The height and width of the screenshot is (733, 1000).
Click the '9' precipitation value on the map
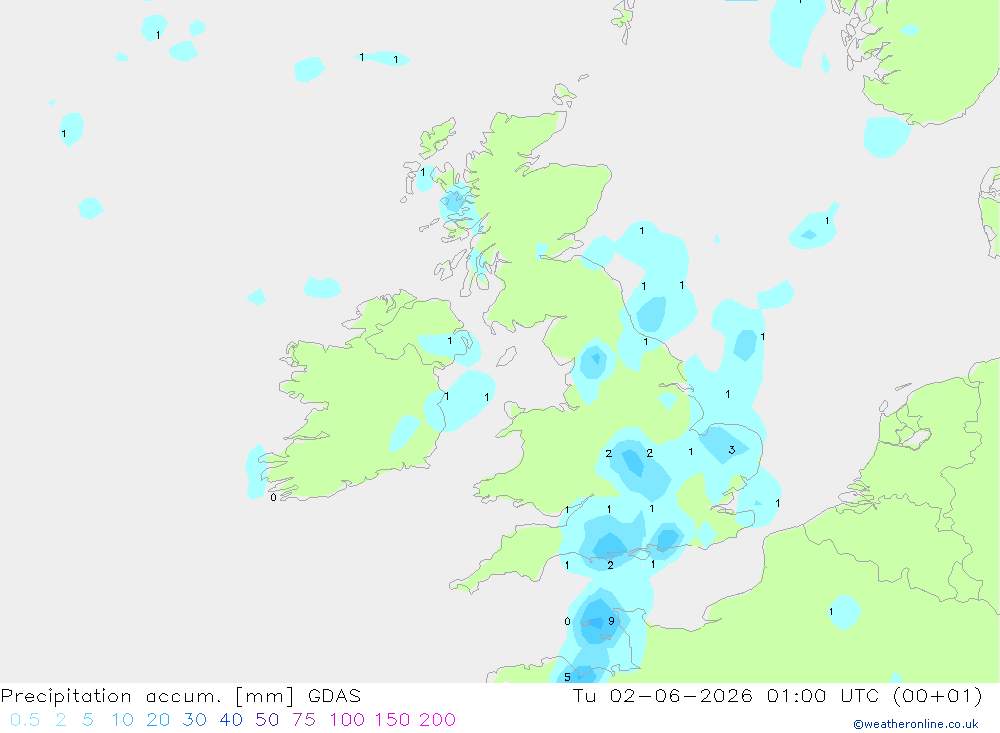[611, 621]
